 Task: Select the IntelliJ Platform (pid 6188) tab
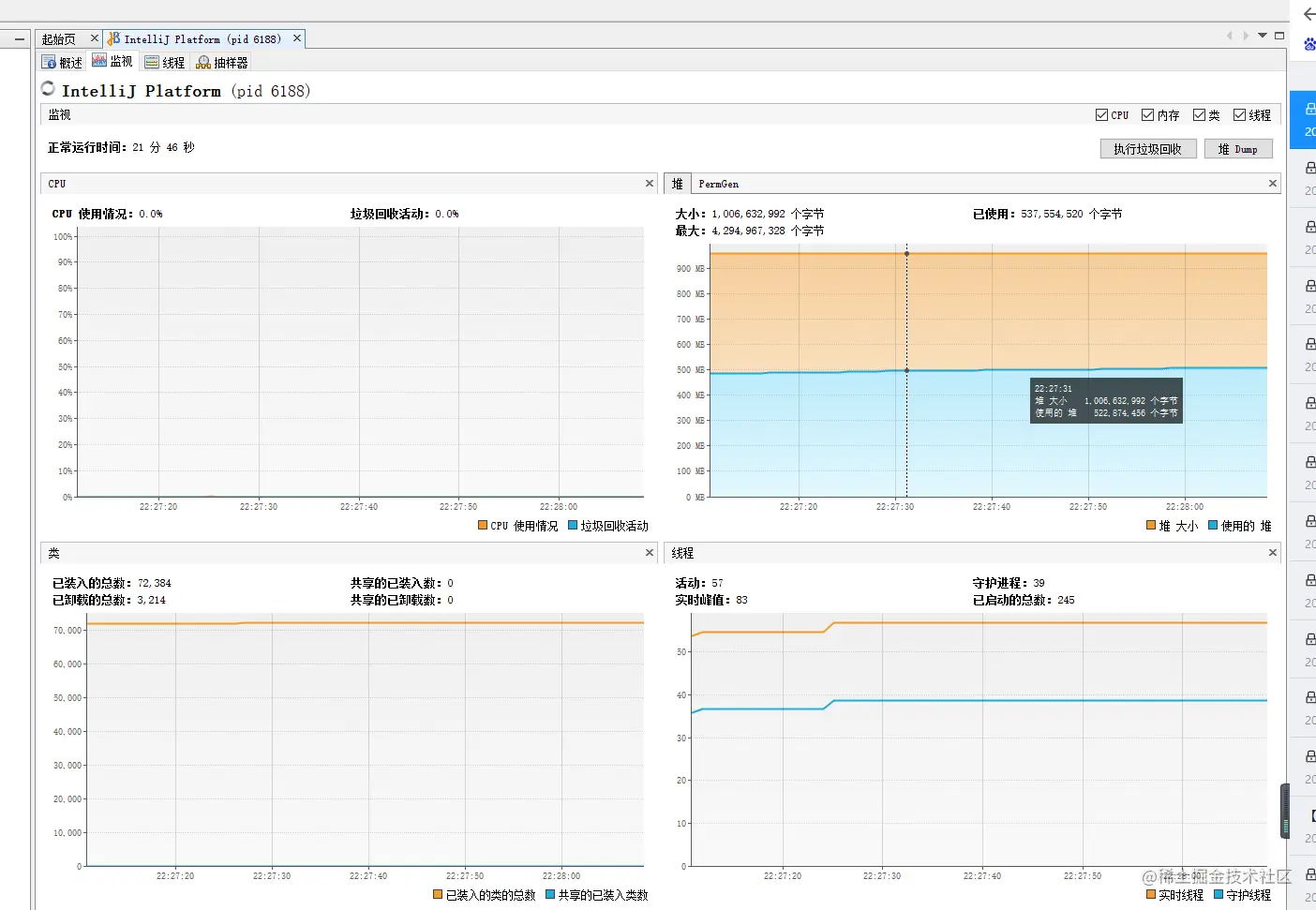(202, 38)
